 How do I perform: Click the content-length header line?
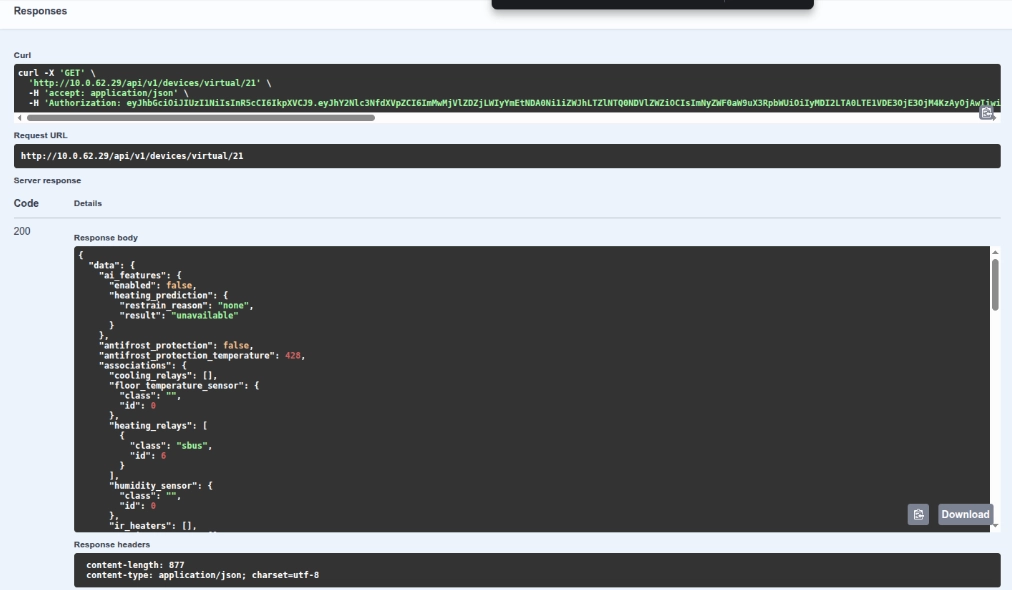click(135, 565)
